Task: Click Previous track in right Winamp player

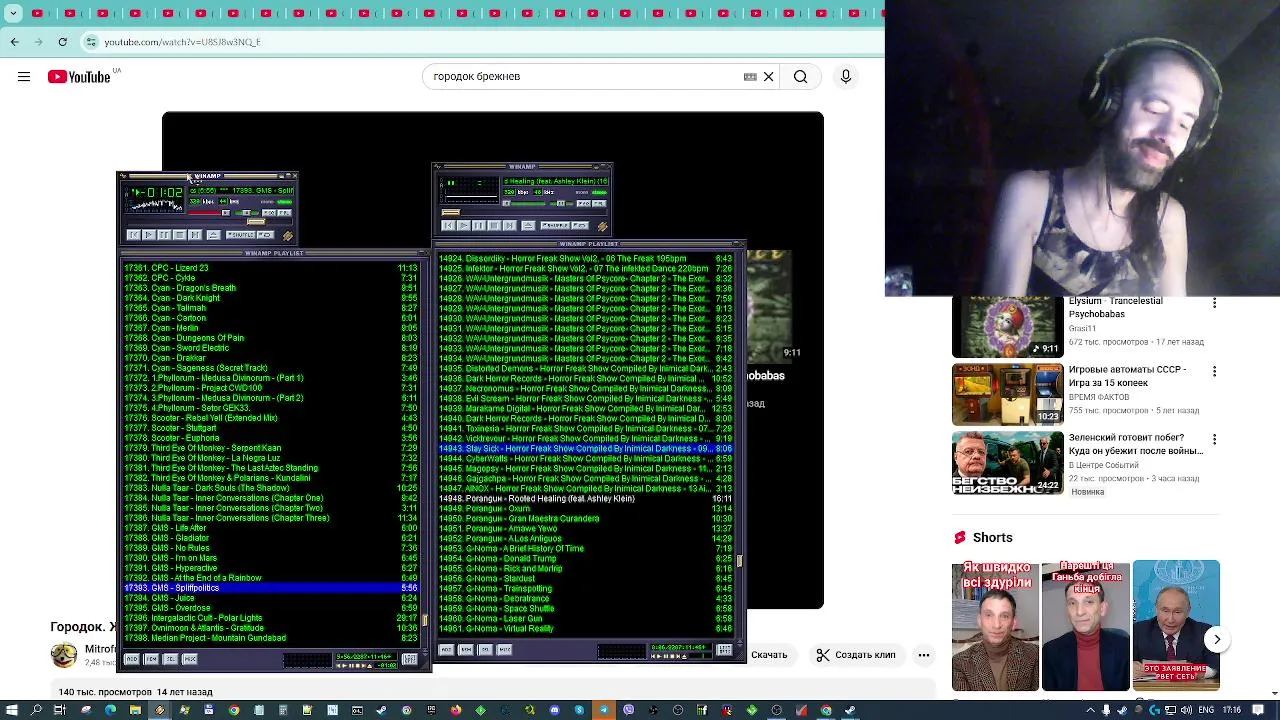Action: coord(448,225)
